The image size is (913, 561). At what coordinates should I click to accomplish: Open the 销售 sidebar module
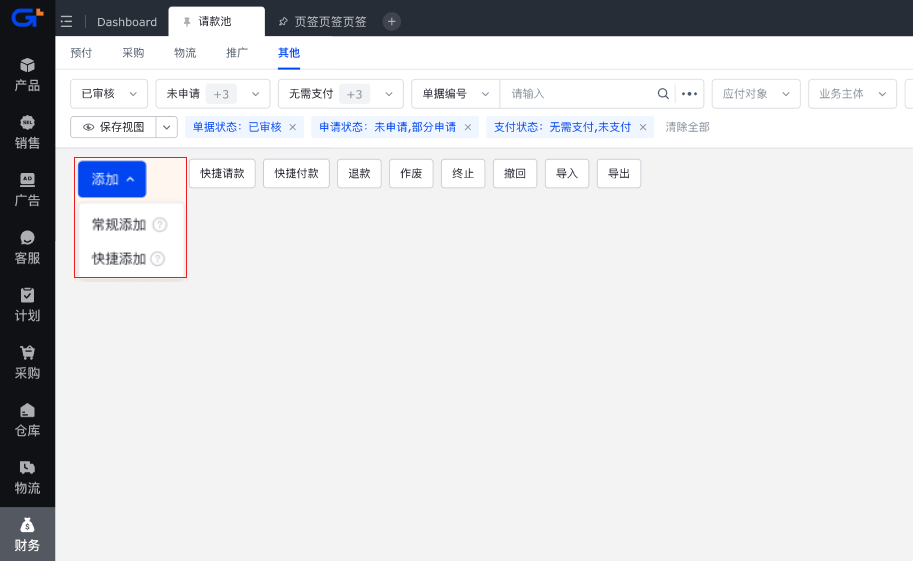[27, 132]
